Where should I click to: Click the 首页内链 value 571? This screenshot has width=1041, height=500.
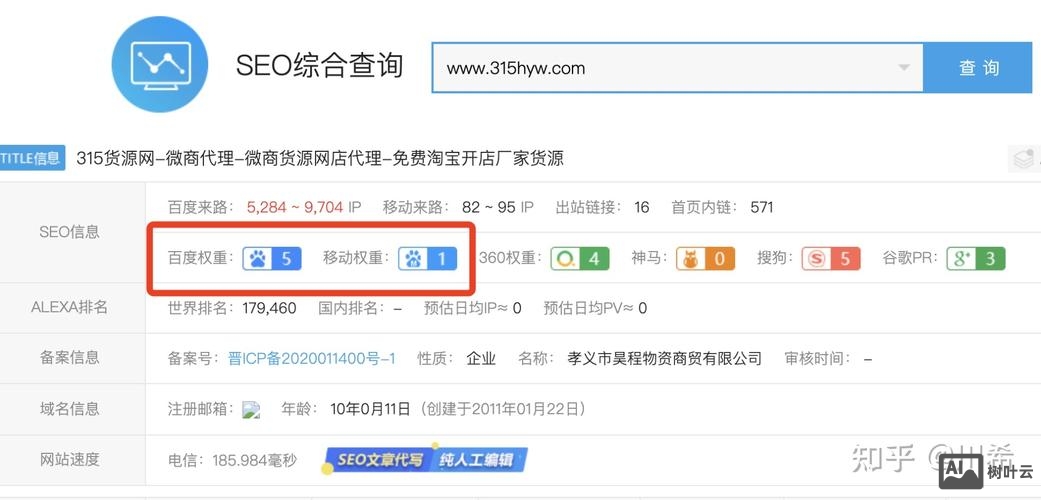click(761, 207)
